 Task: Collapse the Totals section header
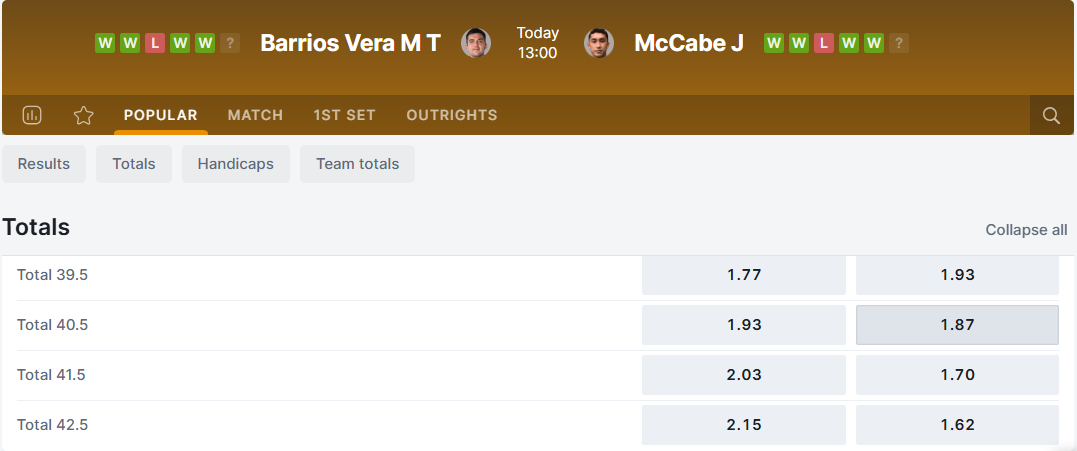(x=36, y=227)
